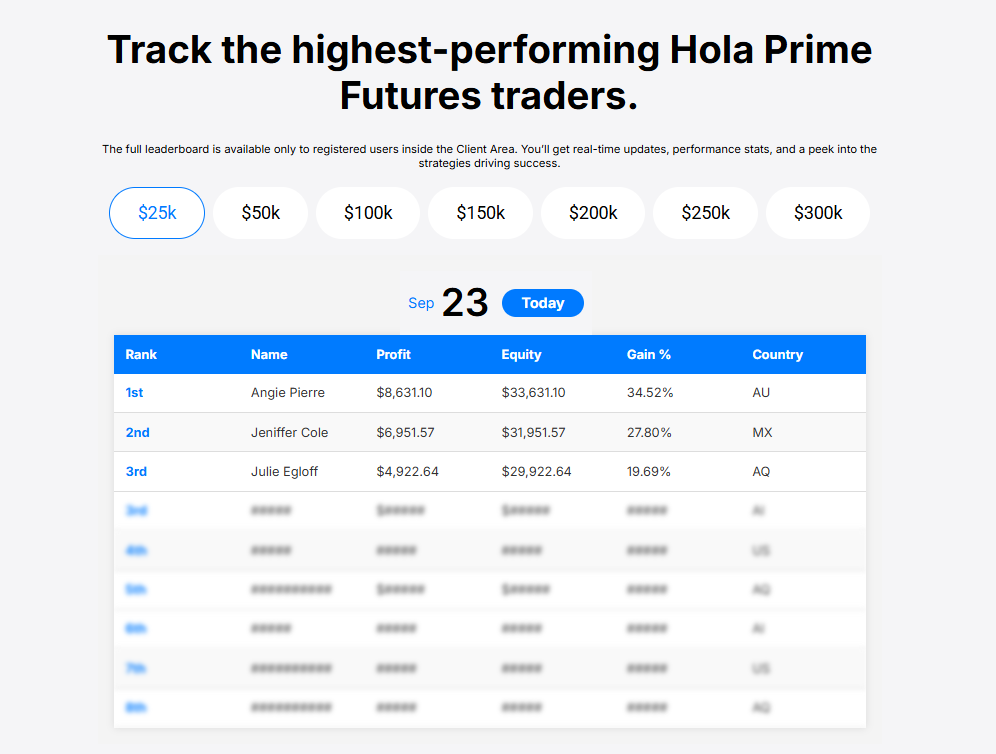The height and width of the screenshot is (754, 996).
Task: Switch to $300k account leaderboard
Action: 818,213
